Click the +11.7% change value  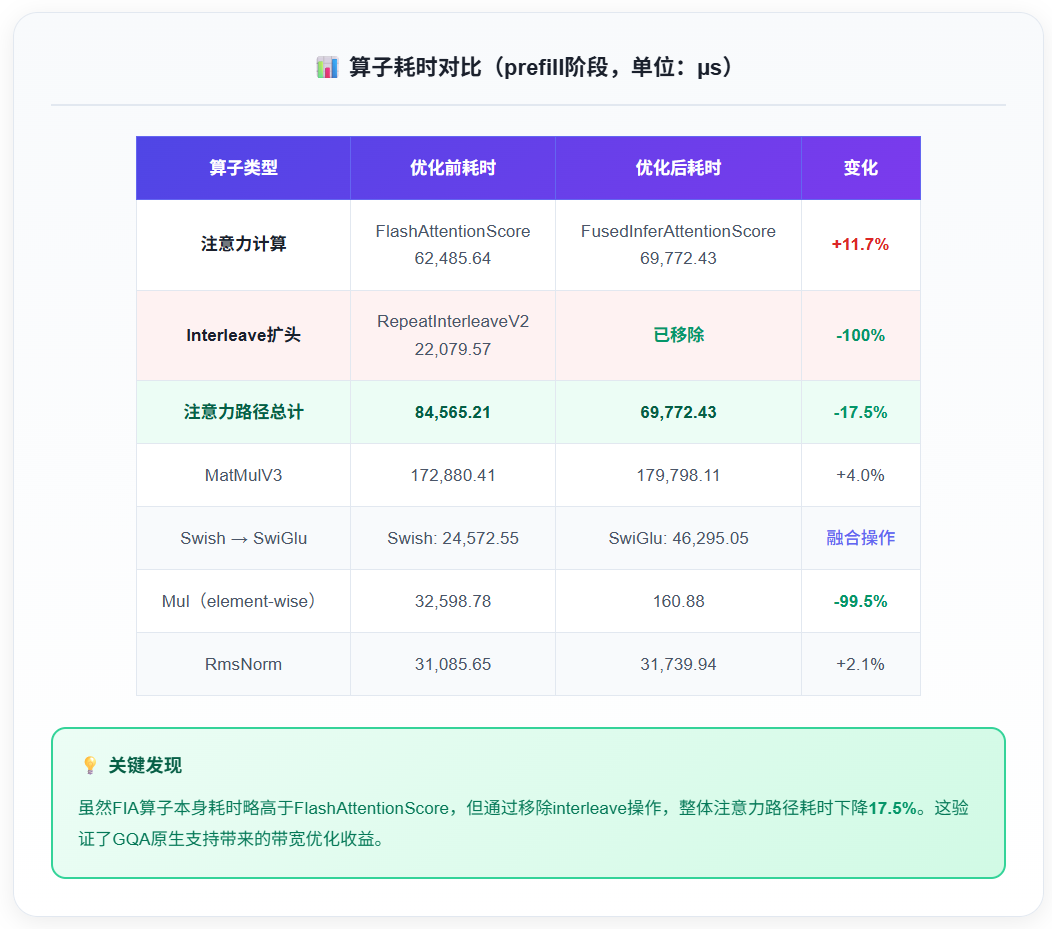(861, 244)
